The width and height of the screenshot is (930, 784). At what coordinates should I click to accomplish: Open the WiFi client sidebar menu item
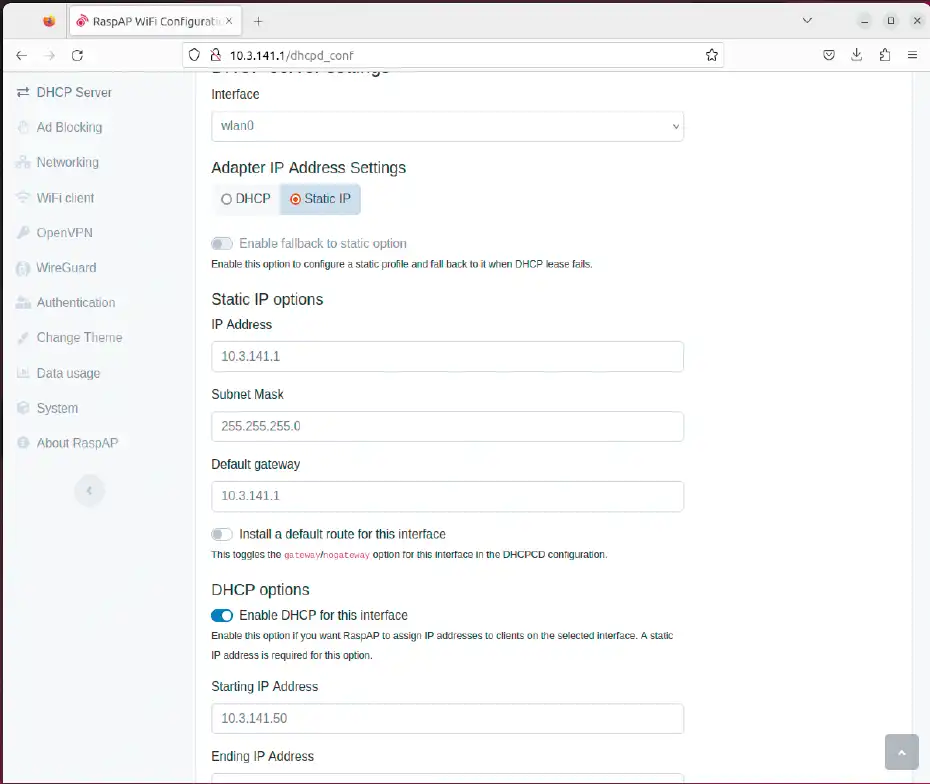[x=65, y=198]
